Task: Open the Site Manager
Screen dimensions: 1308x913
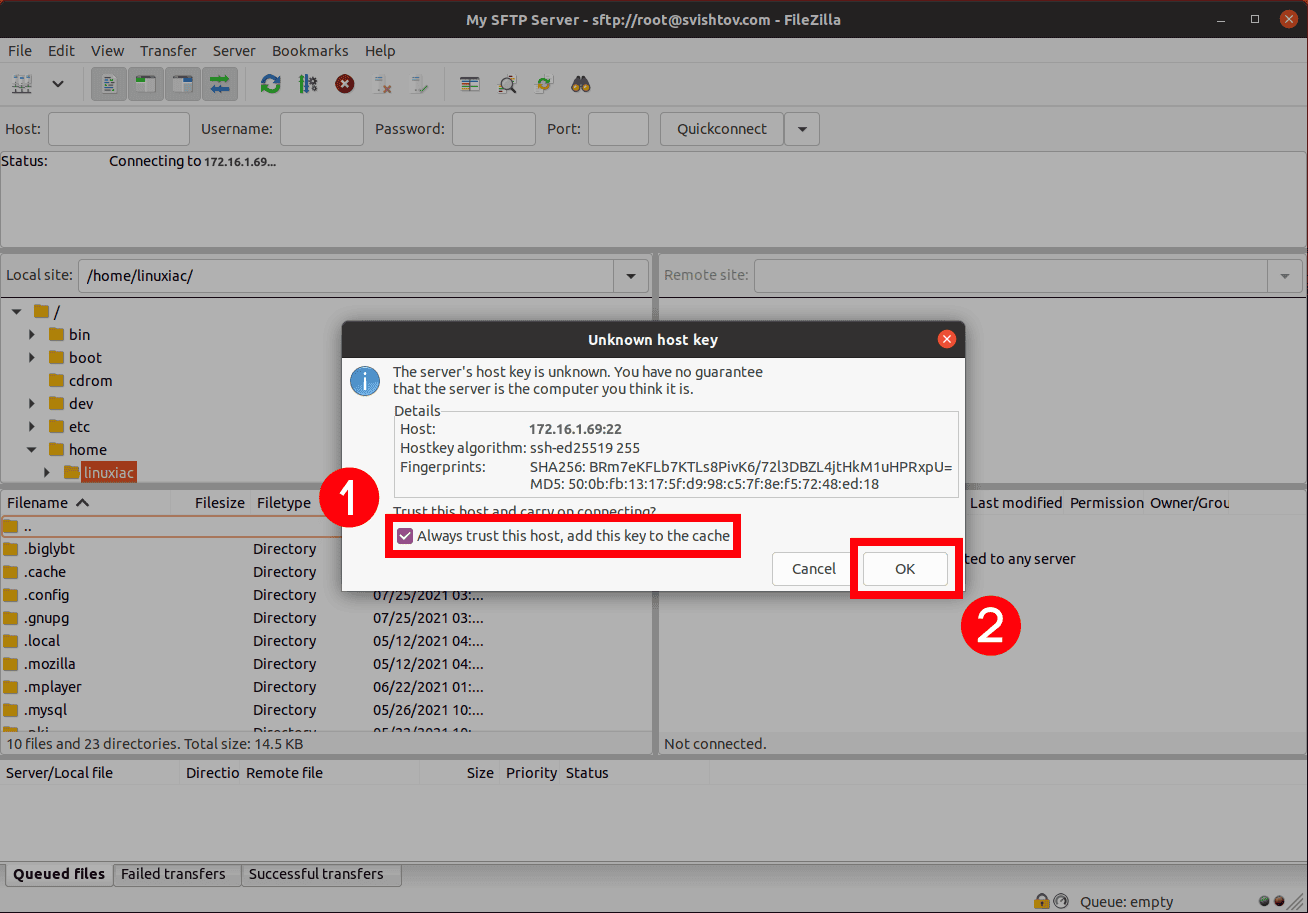Action: point(22,83)
